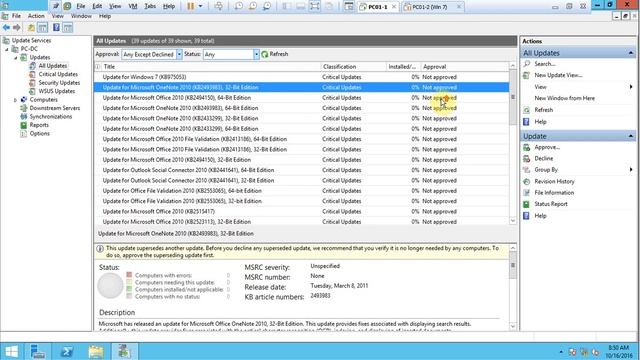
Task: Select Outlook Social Connector (KB2441641), 64-Bit row
Action: (302, 170)
